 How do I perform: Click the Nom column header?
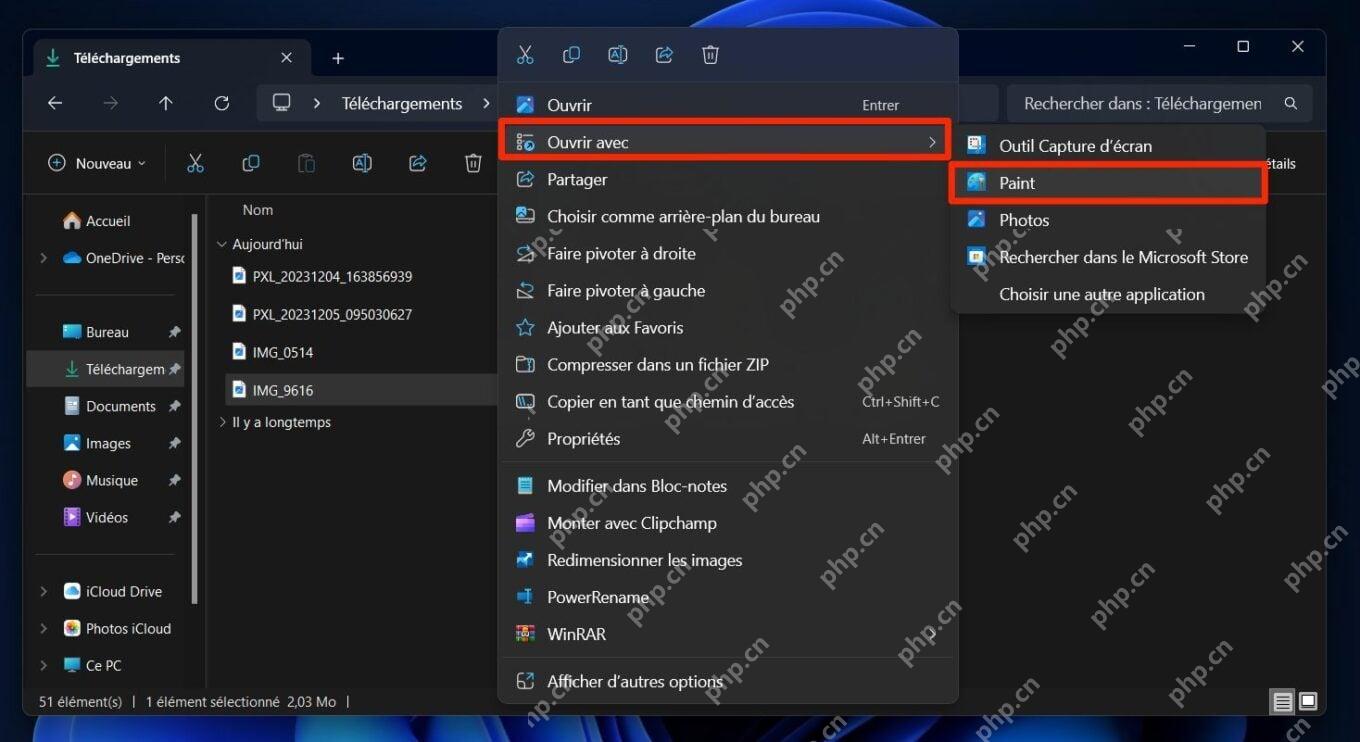pyautogui.click(x=258, y=210)
